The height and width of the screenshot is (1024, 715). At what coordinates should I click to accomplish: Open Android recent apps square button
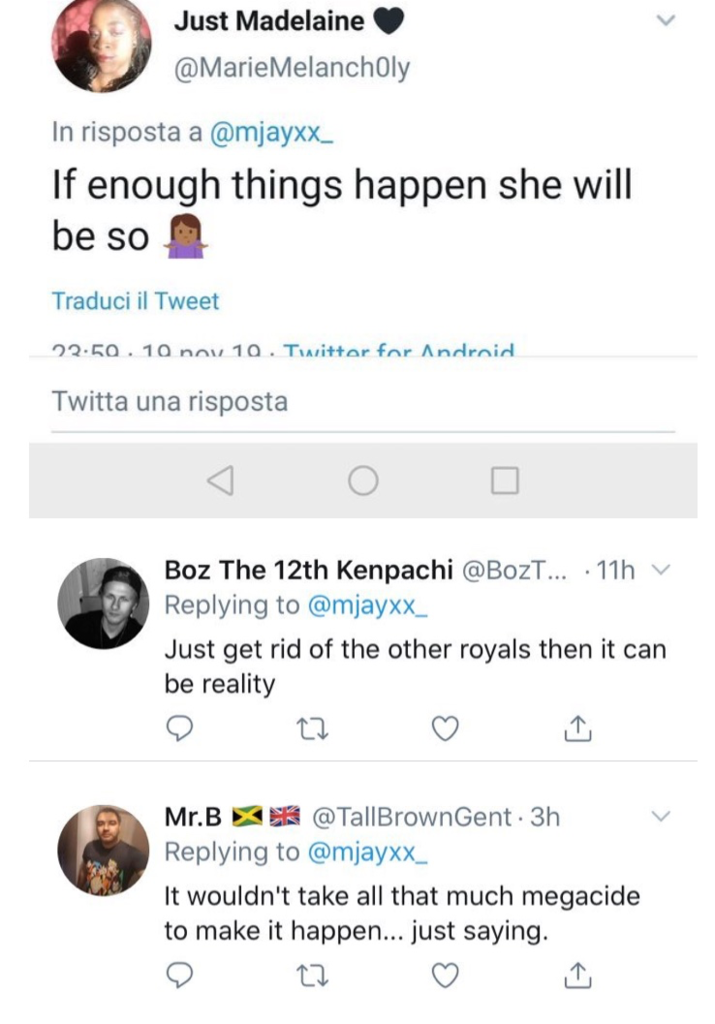click(x=505, y=481)
